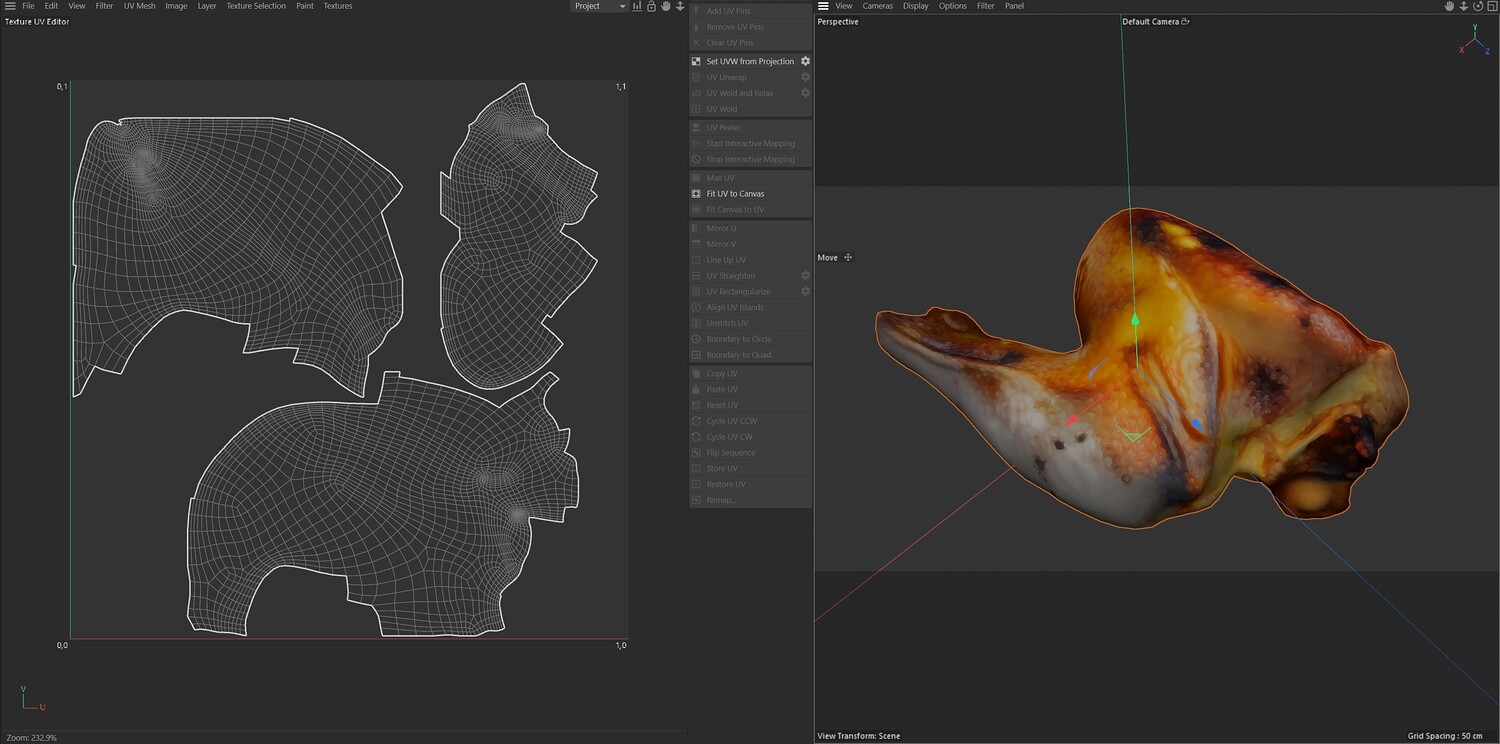Open Set UVW from Projection settings gear
This screenshot has height=744, width=1500.
coord(805,61)
